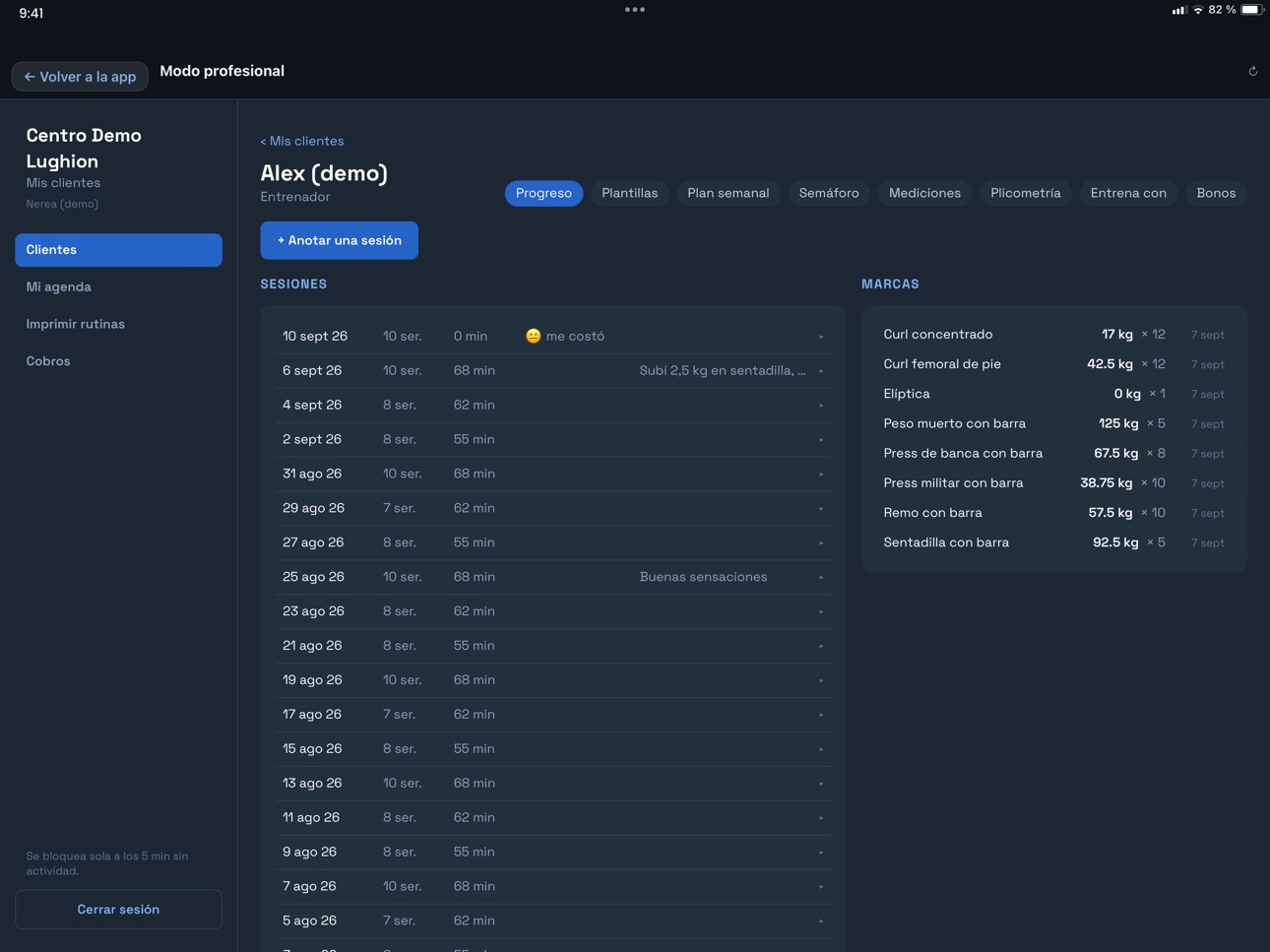The width and height of the screenshot is (1270, 952).
Task: Click the refresh icon in the header
Action: 1252,71
